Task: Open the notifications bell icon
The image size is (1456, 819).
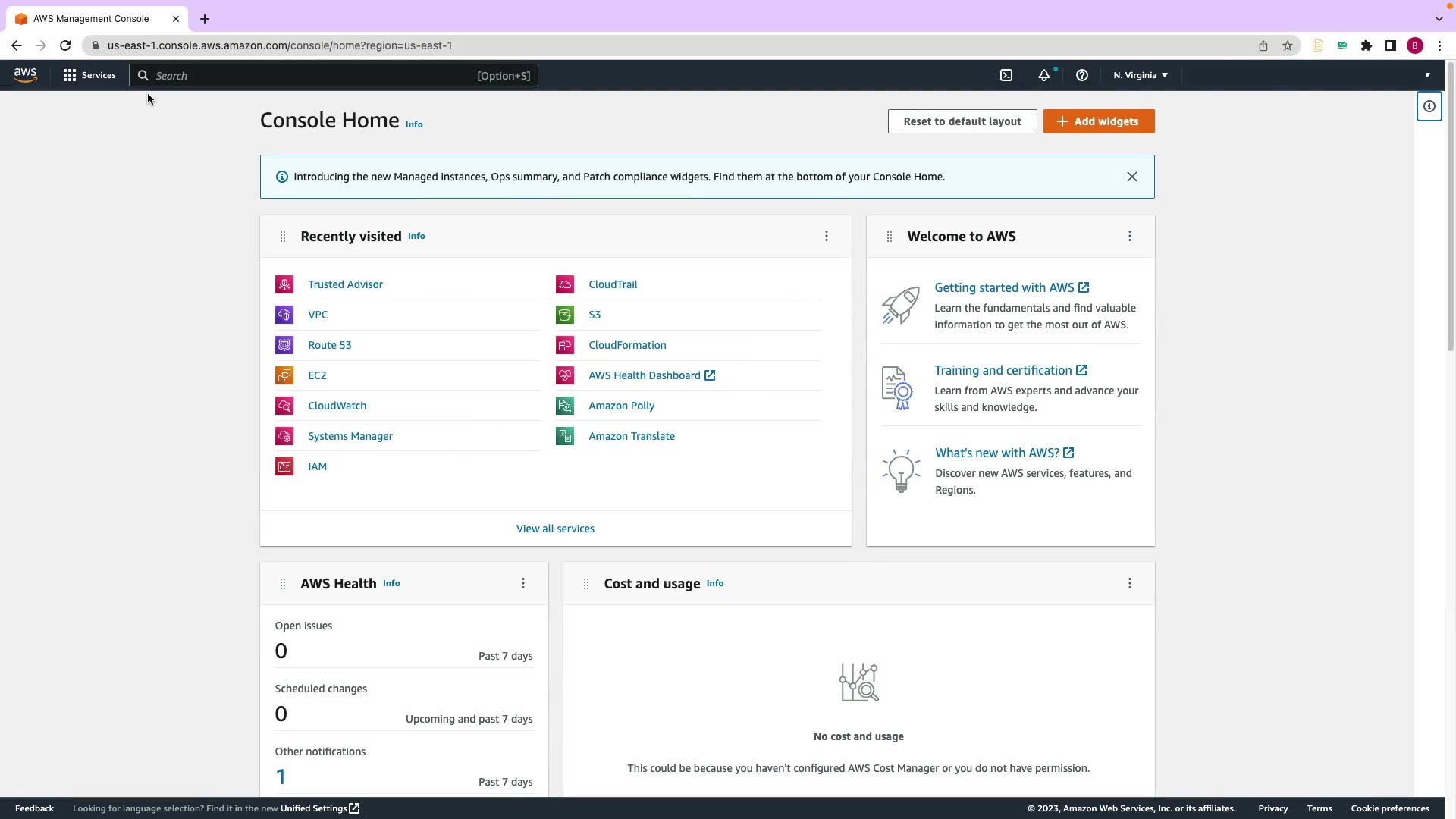Action: pyautogui.click(x=1044, y=75)
